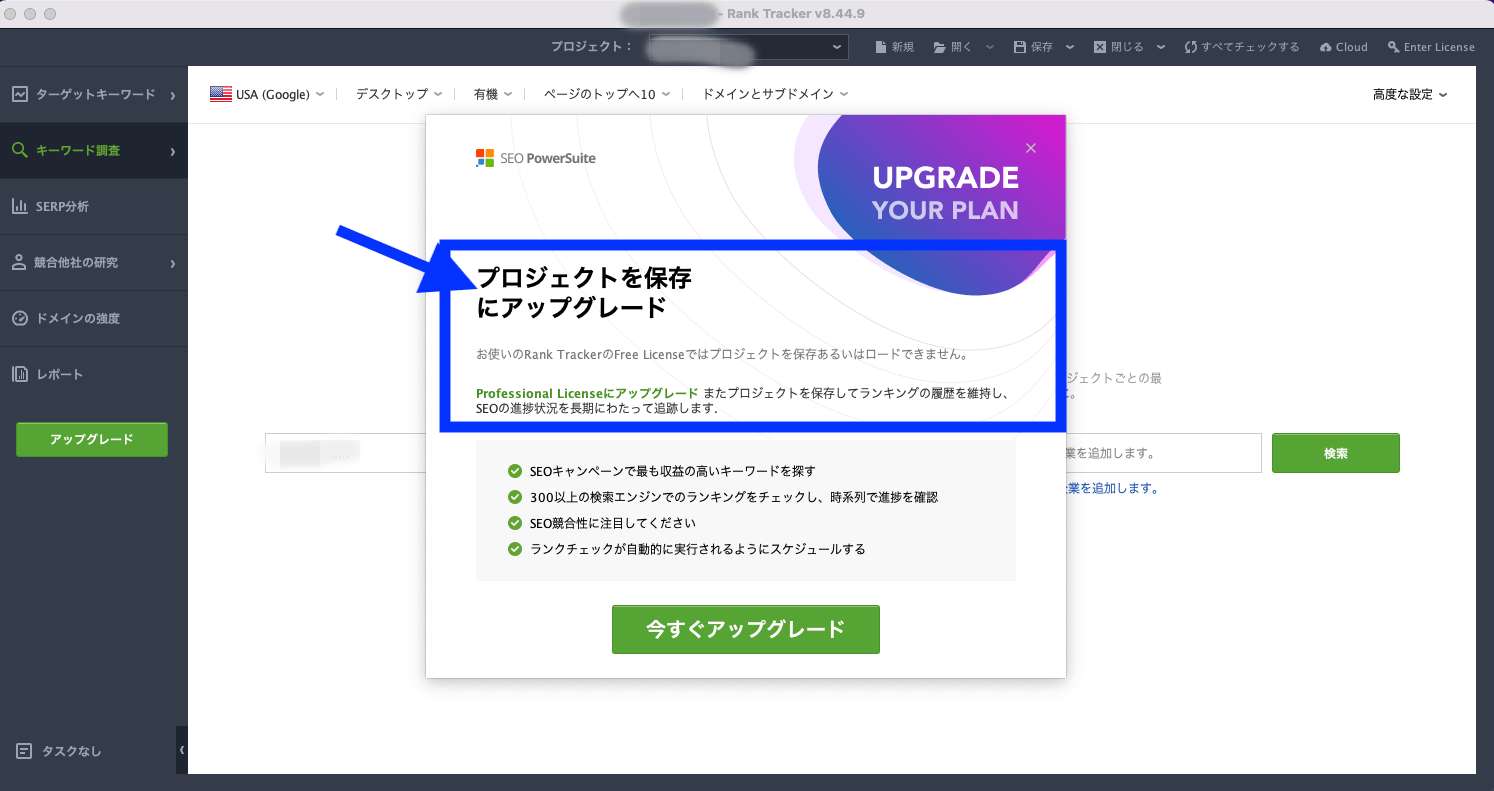Click the UPGRADE YOUR PLAN banner text
1494x791 pixels.
pyautogui.click(x=945, y=194)
